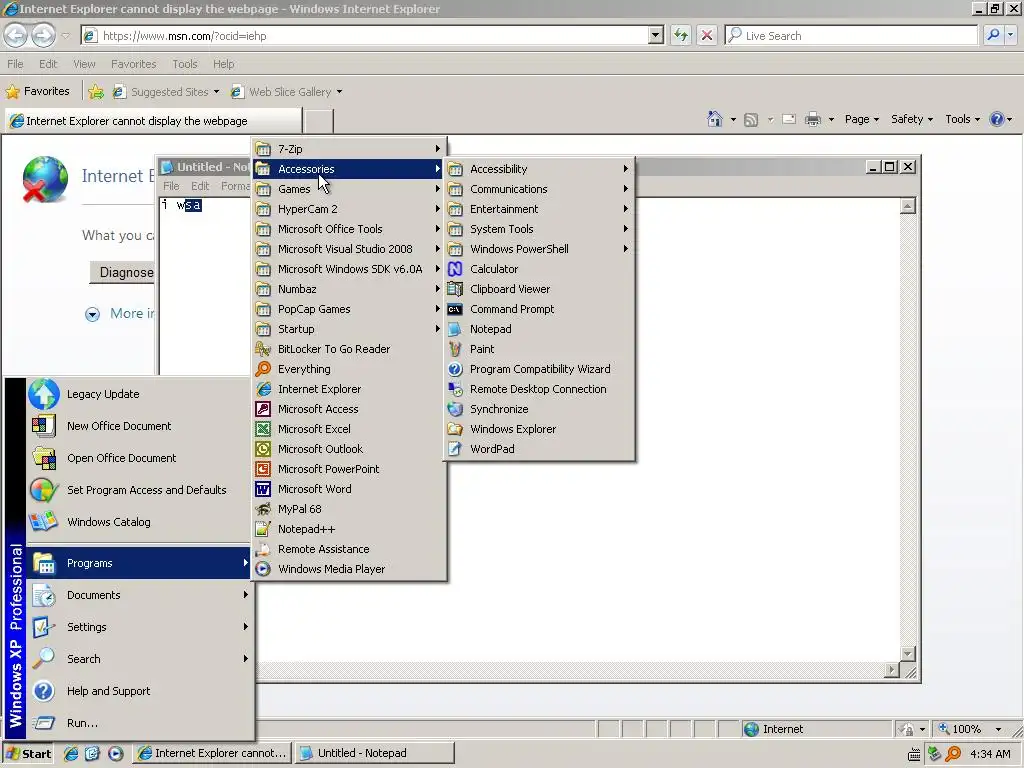Open Command Prompt
The image size is (1024, 768).
pyautogui.click(x=539, y=309)
